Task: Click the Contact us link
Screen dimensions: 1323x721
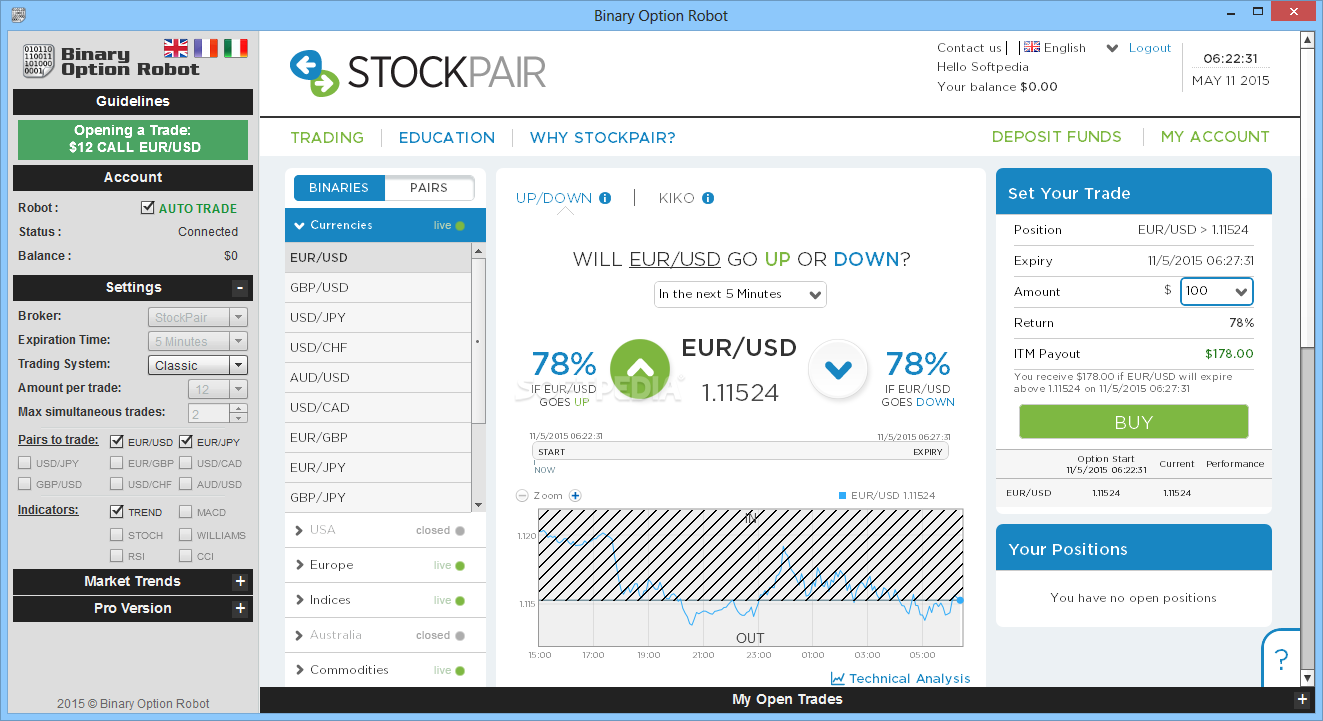Action: tap(969, 48)
